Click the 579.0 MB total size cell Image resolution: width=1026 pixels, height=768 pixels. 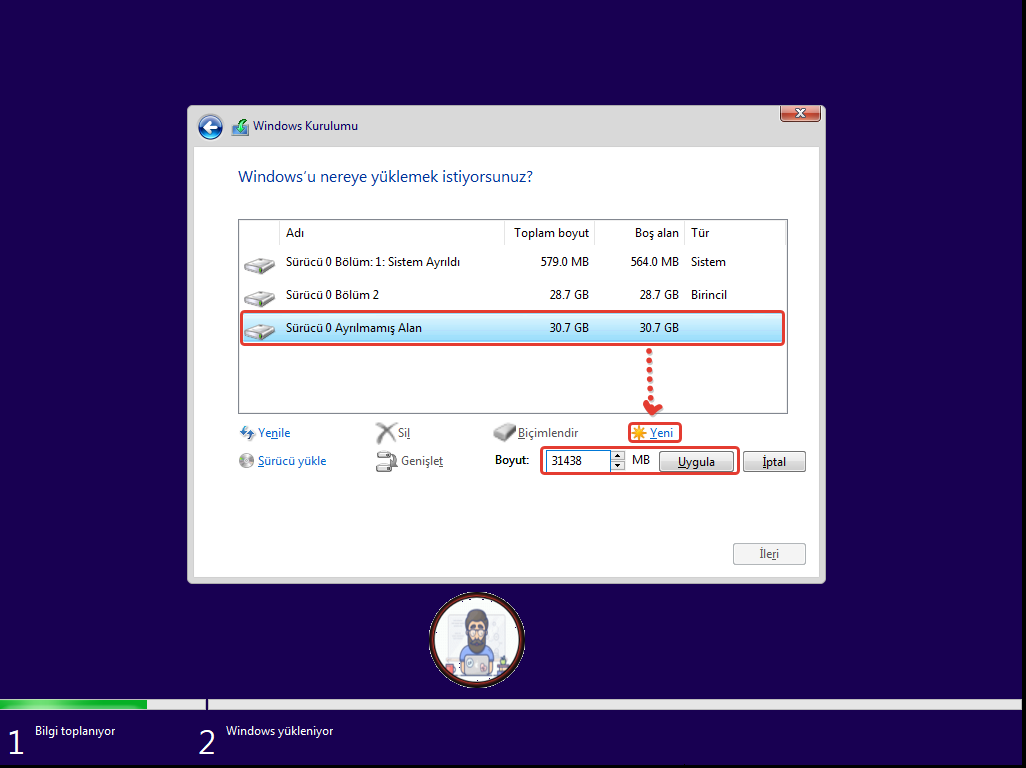[565, 262]
